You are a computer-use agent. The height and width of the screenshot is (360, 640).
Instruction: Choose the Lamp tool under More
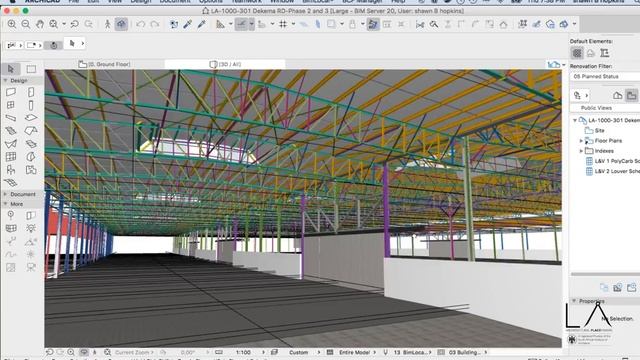pos(31,228)
